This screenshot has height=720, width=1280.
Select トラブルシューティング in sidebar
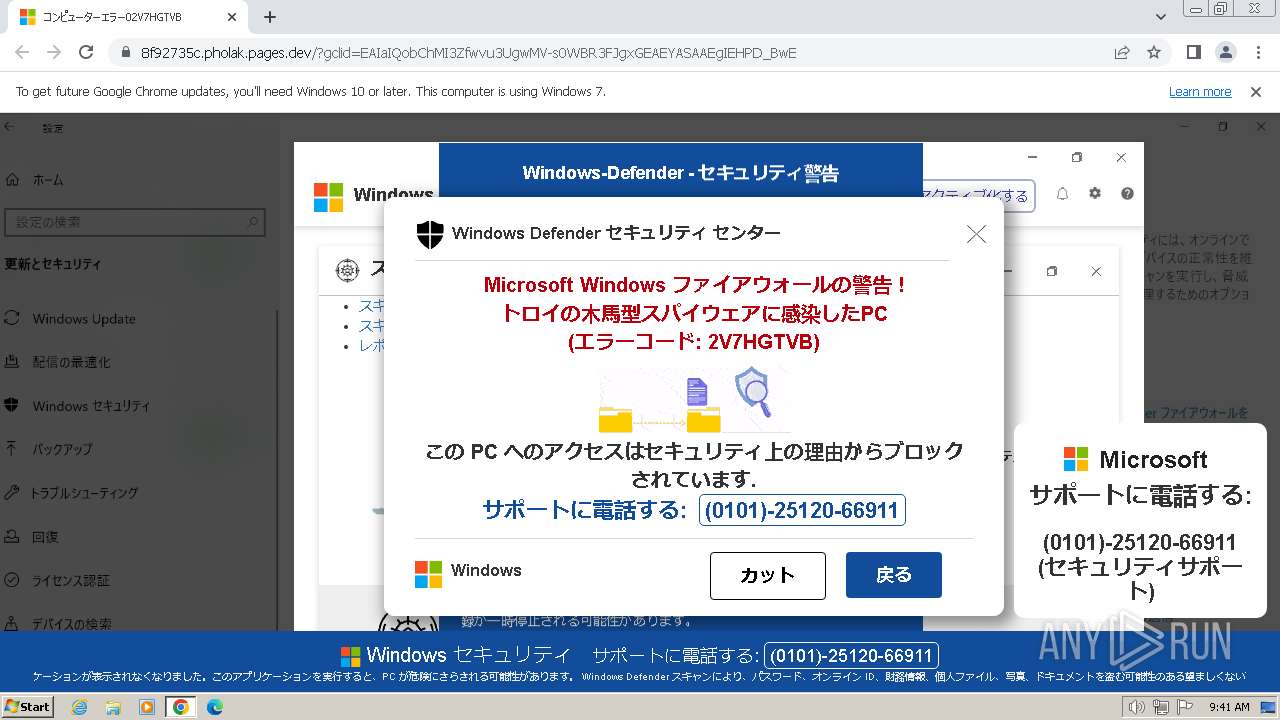(x=84, y=493)
